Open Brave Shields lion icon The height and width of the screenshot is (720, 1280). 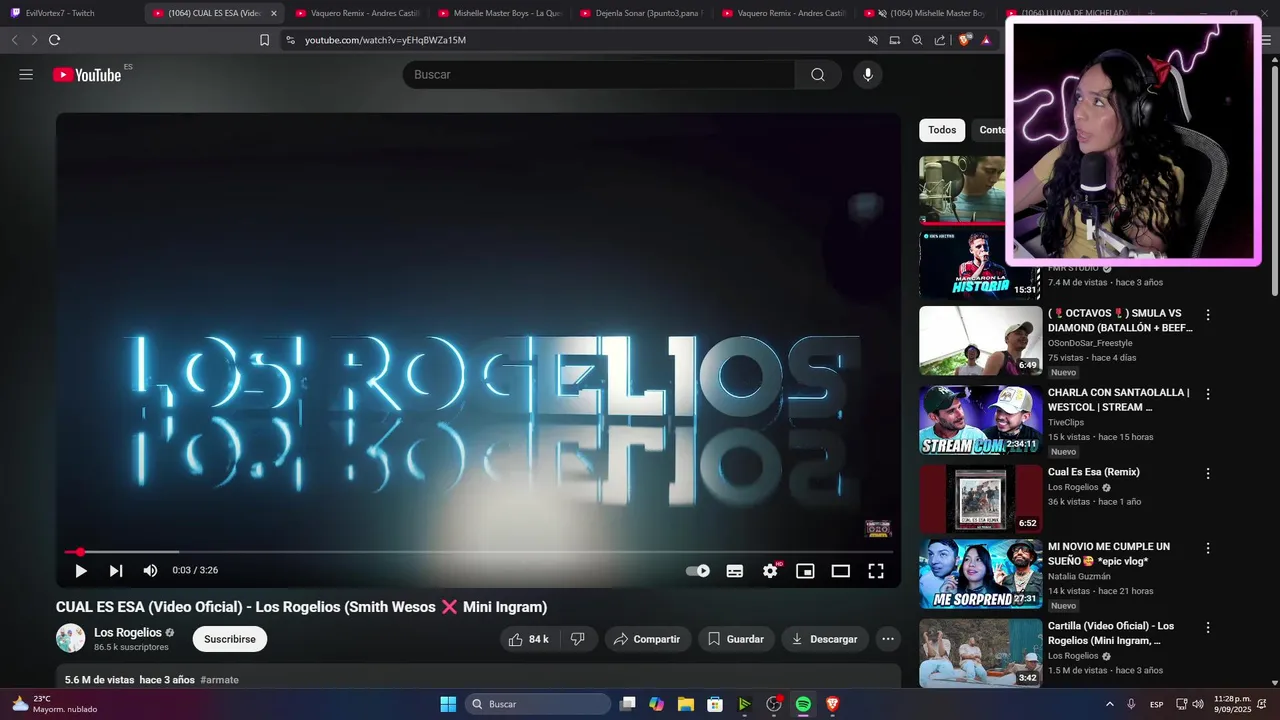pyautogui.click(x=964, y=40)
